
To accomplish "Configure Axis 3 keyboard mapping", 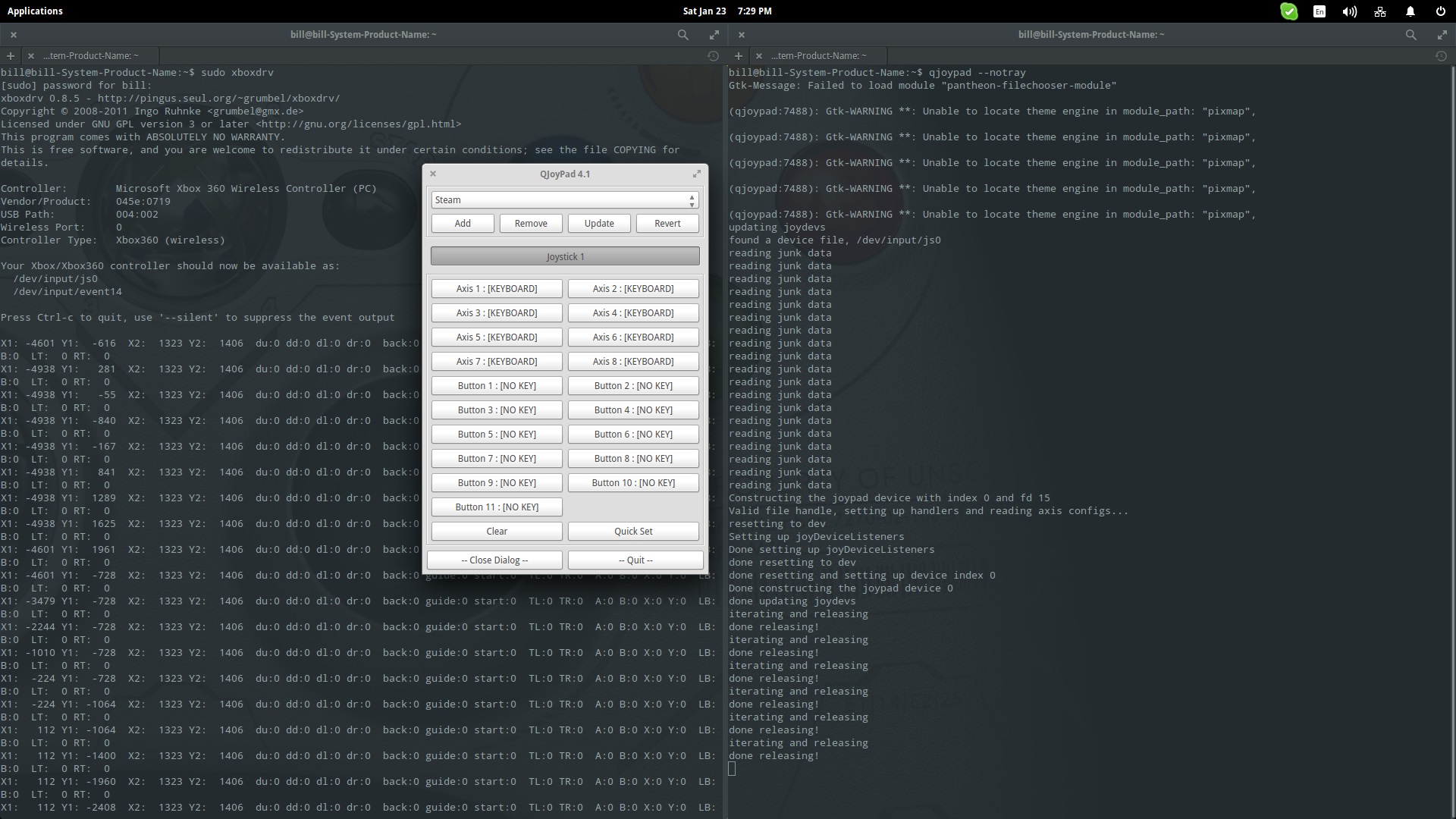I will tap(497, 313).
